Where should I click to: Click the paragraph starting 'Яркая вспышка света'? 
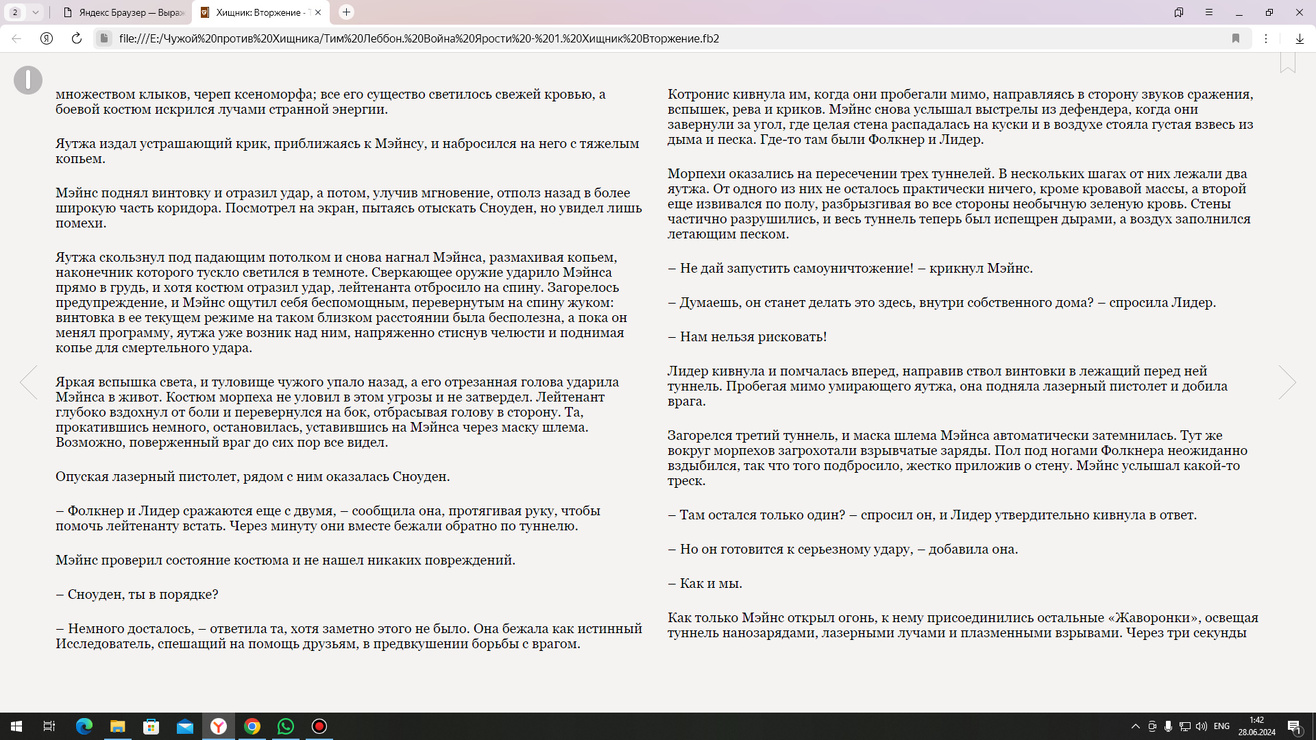tap(337, 412)
